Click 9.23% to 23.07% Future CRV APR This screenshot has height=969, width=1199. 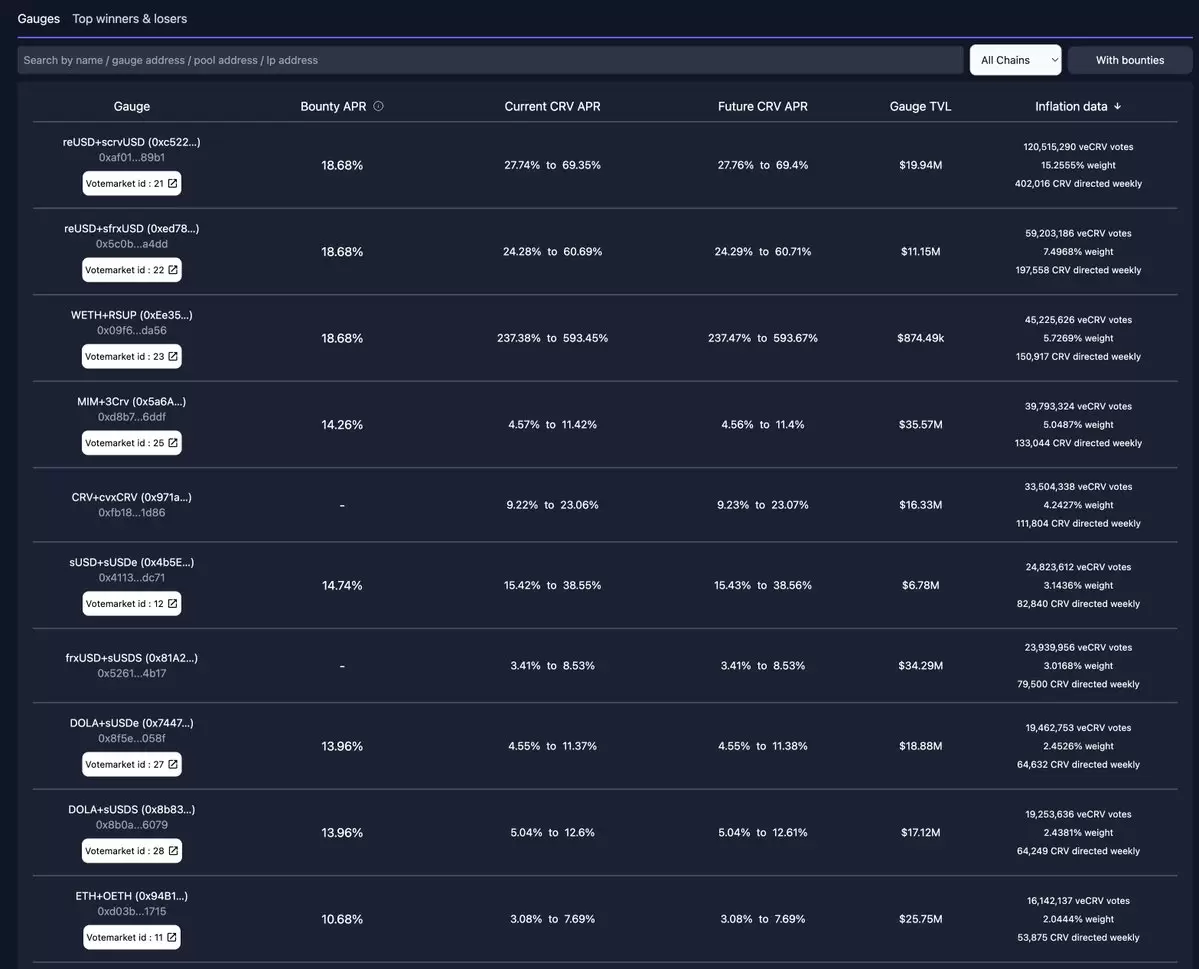[x=762, y=505]
